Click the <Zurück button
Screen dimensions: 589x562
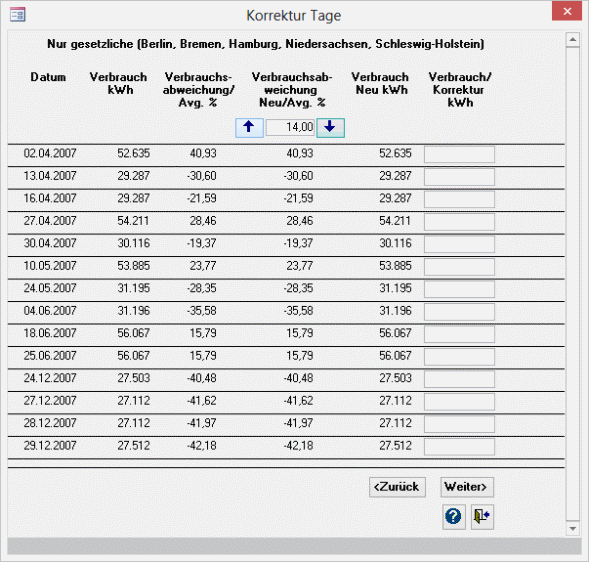point(397,487)
